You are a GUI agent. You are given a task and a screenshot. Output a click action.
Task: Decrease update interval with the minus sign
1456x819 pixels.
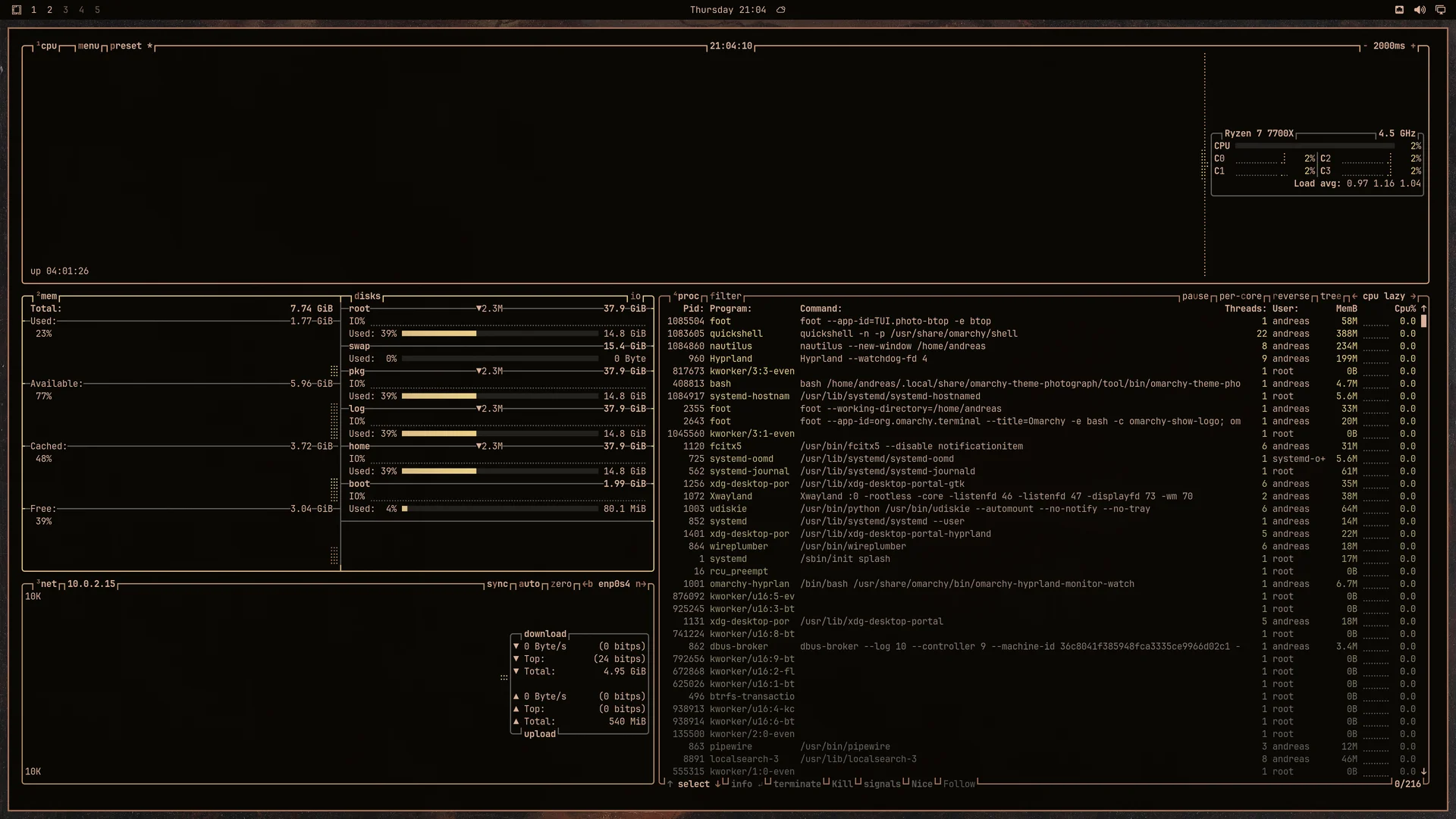tap(1365, 46)
